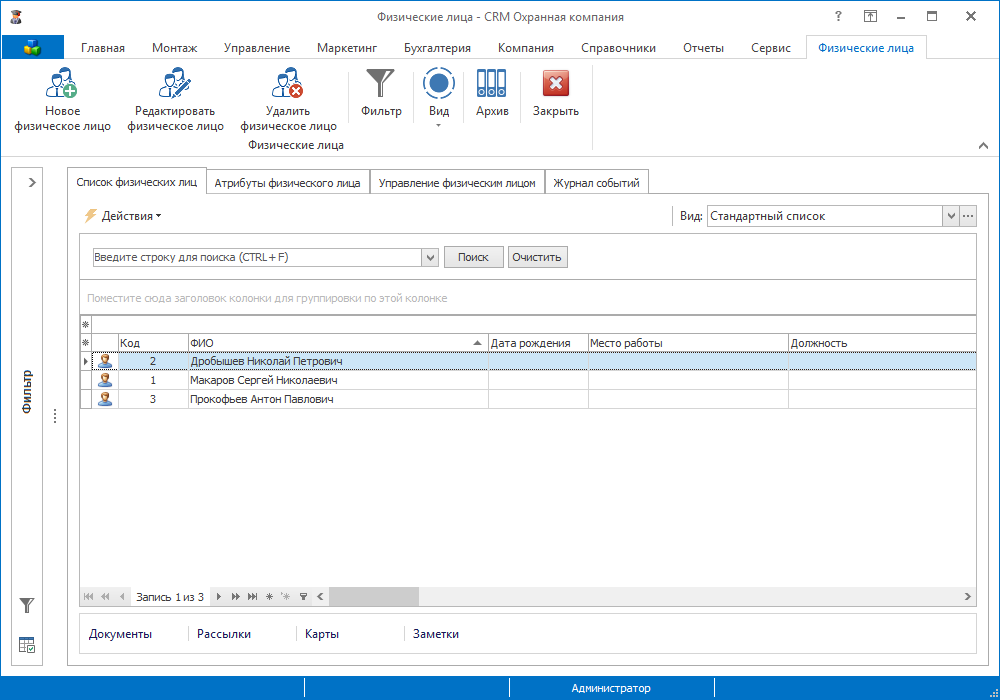Viewport: 1000px width, 700px height.
Task: Switch to Управление физическим лицом tab
Action: tap(457, 183)
